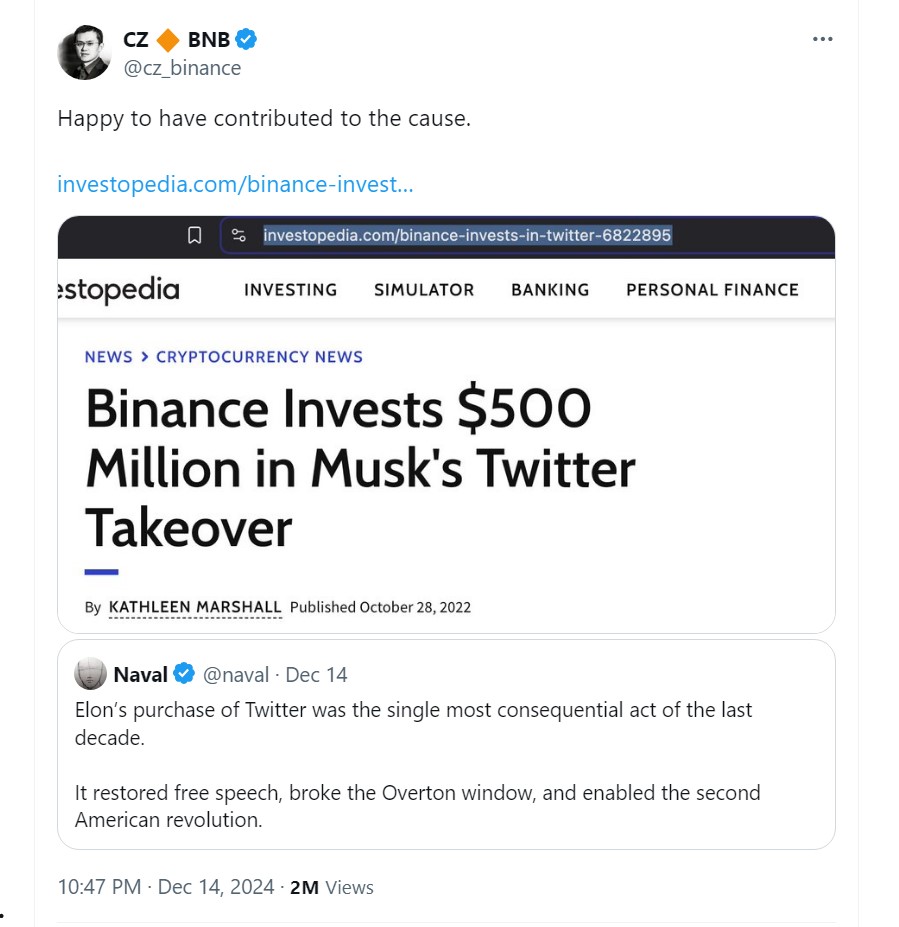Screen dimensions: 899x927
Task: Open the BANKING menu item
Action: 550,290
